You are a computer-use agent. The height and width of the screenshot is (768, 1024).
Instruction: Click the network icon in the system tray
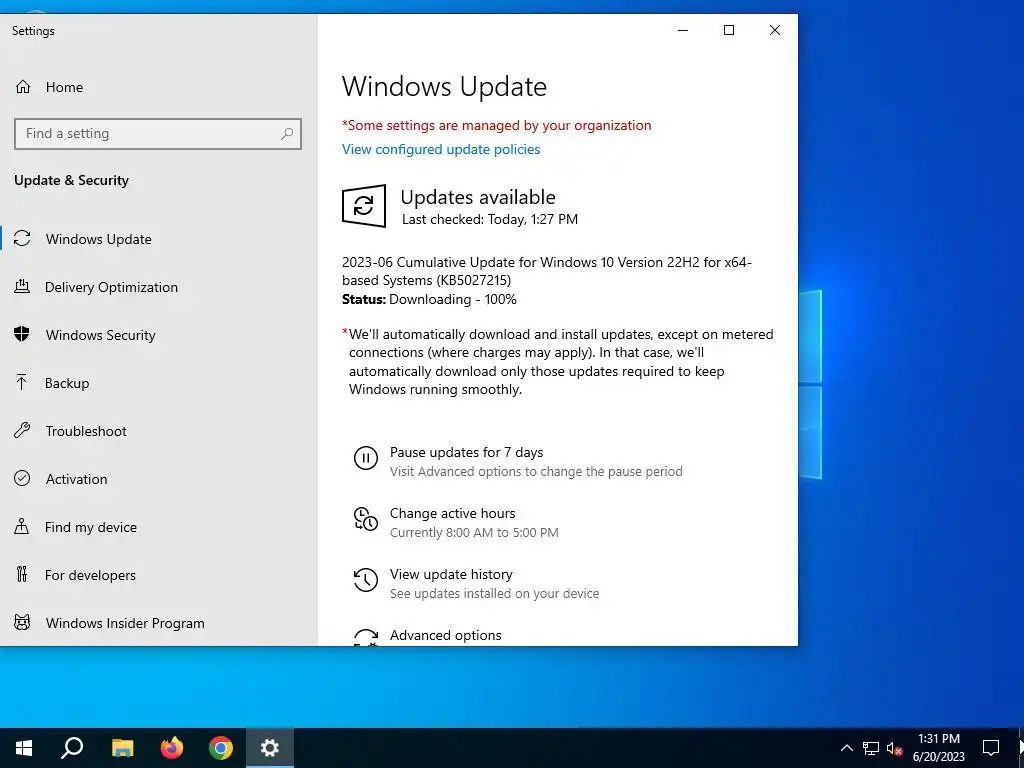pos(871,748)
